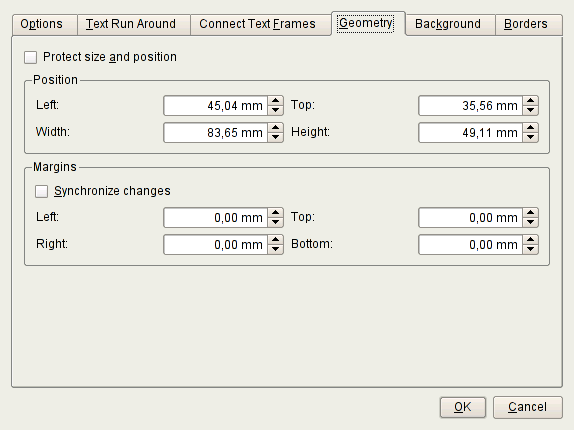
Task: Open the Text Run Around tab
Action: pyautogui.click(x=131, y=24)
